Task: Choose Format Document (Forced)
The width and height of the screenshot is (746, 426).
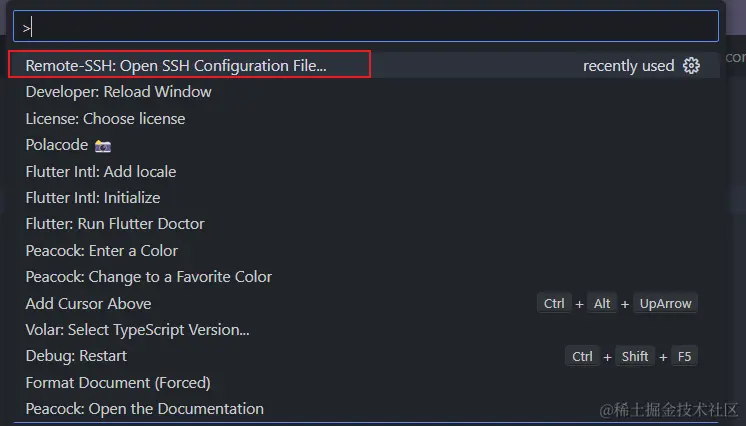Action: coord(364,382)
